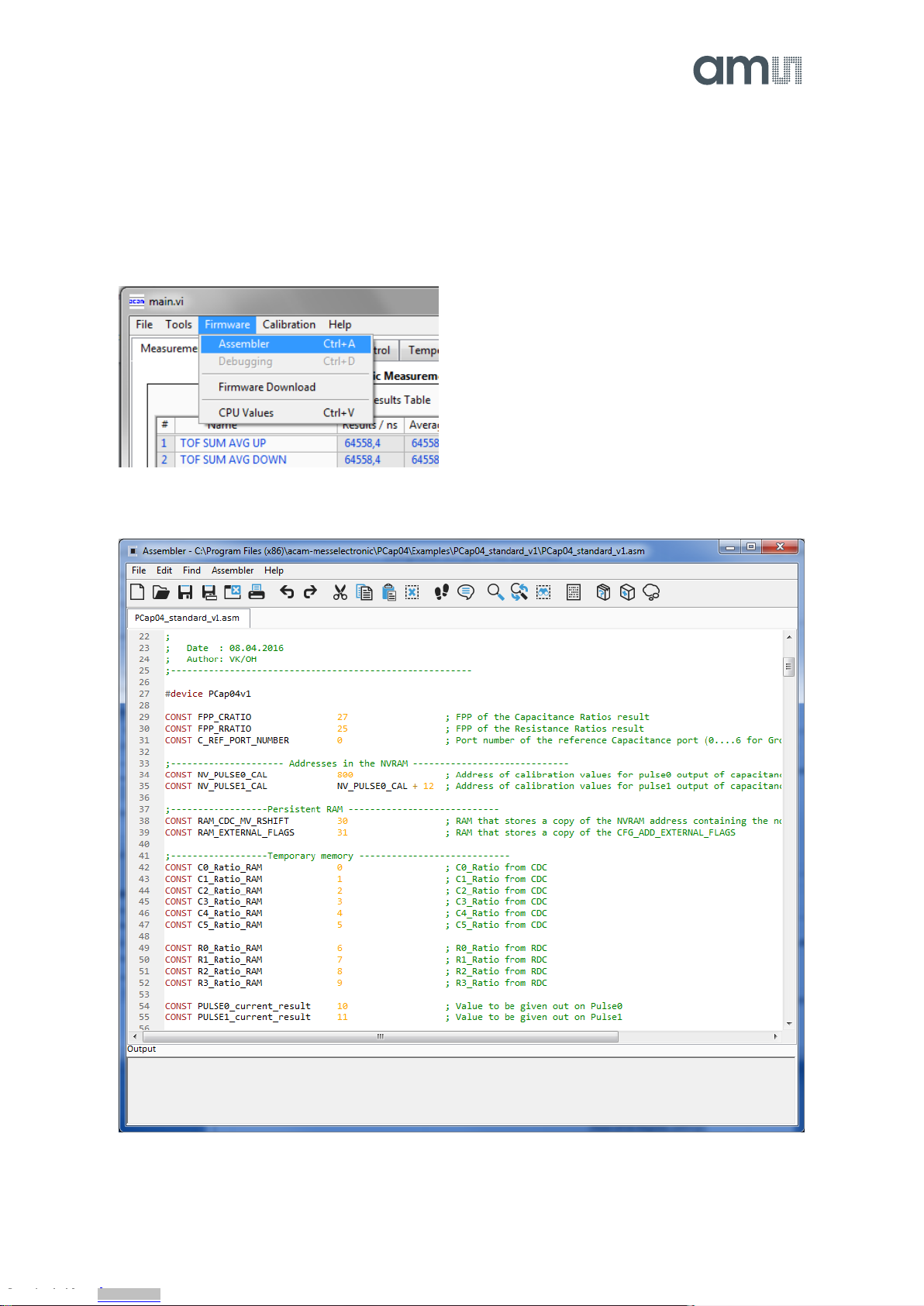
Task: Click the R3_Ratio_RAM constant name
Action: [x=229, y=984]
